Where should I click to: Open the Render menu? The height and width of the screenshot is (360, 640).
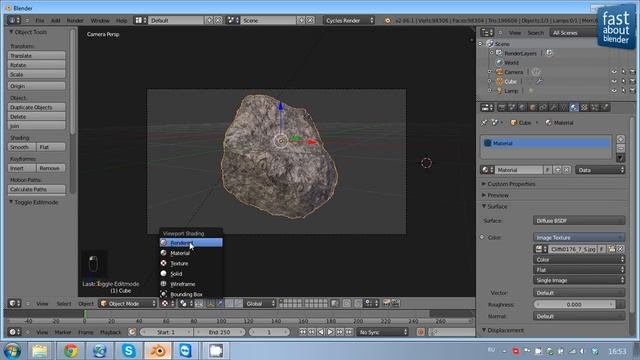[75, 20]
